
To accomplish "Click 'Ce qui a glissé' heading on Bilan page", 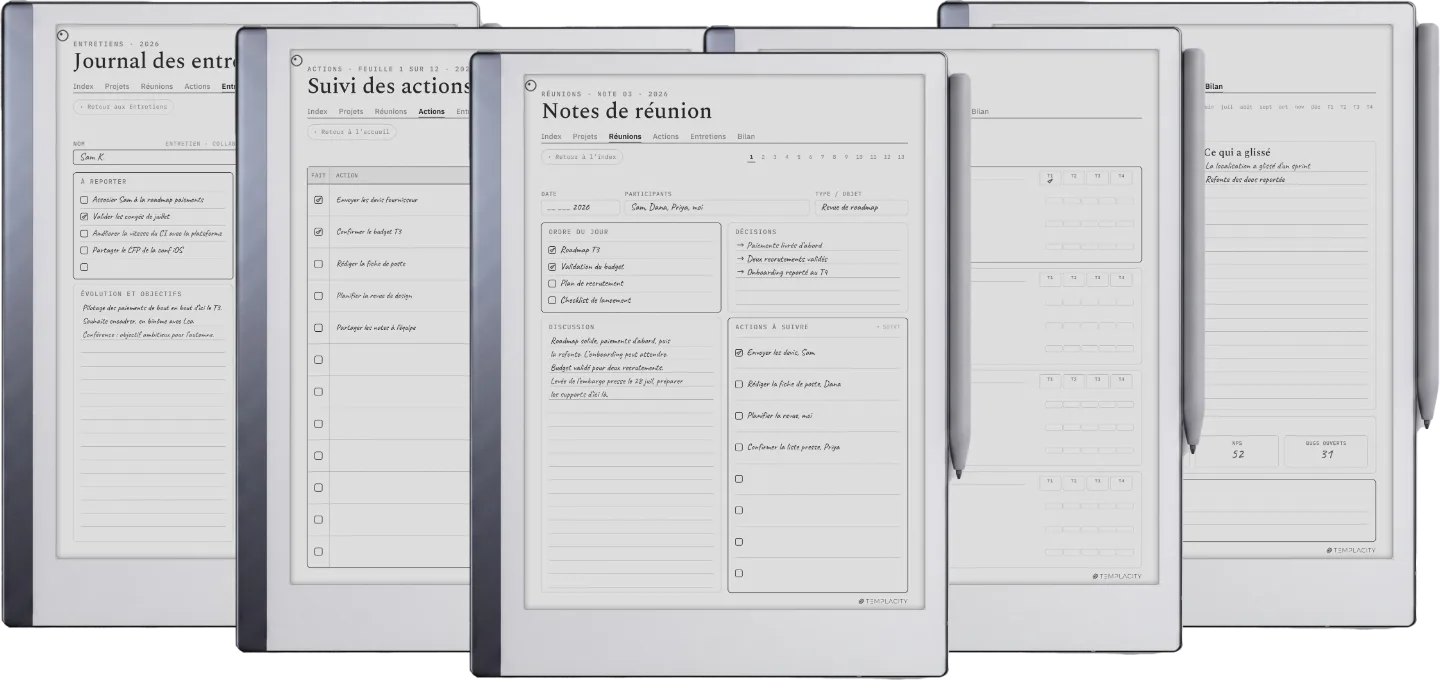I will (x=1237, y=152).
